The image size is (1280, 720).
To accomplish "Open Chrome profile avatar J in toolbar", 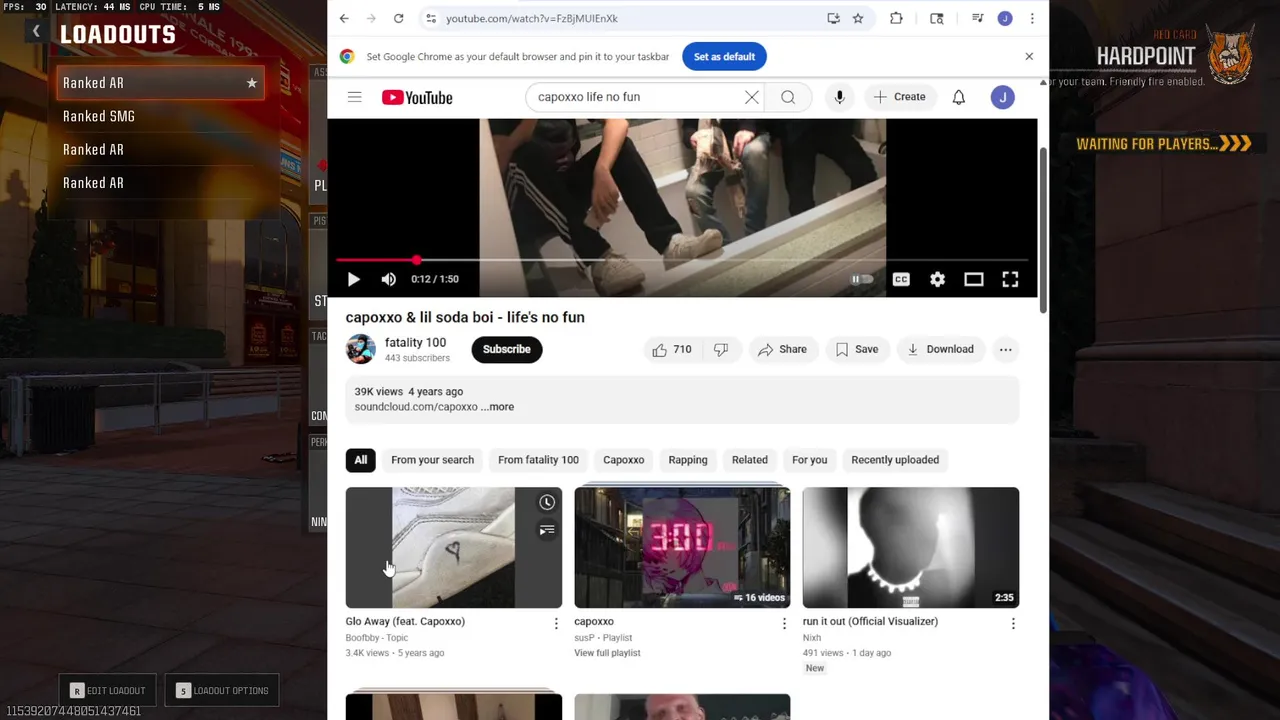I will click(x=1005, y=18).
